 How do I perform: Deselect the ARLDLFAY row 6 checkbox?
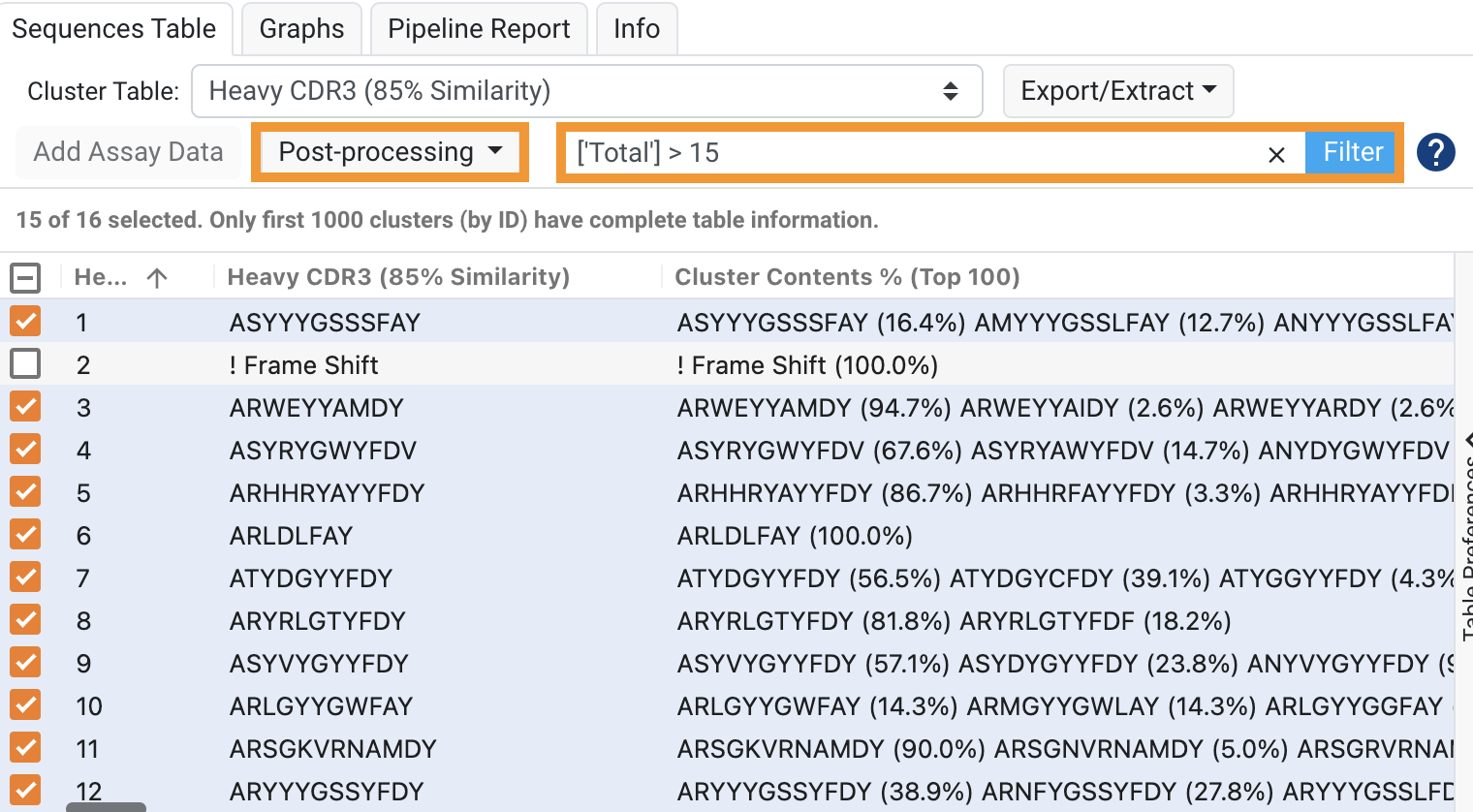(x=25, y=535)
